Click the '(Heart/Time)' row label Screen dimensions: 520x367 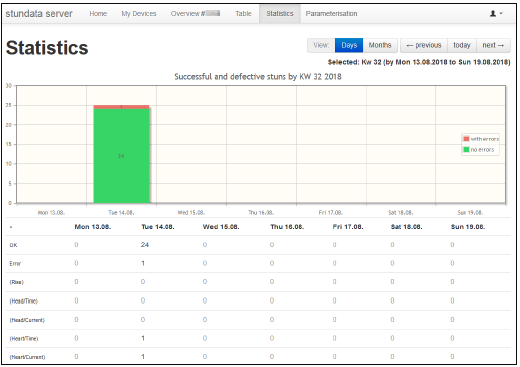(24, 339)
